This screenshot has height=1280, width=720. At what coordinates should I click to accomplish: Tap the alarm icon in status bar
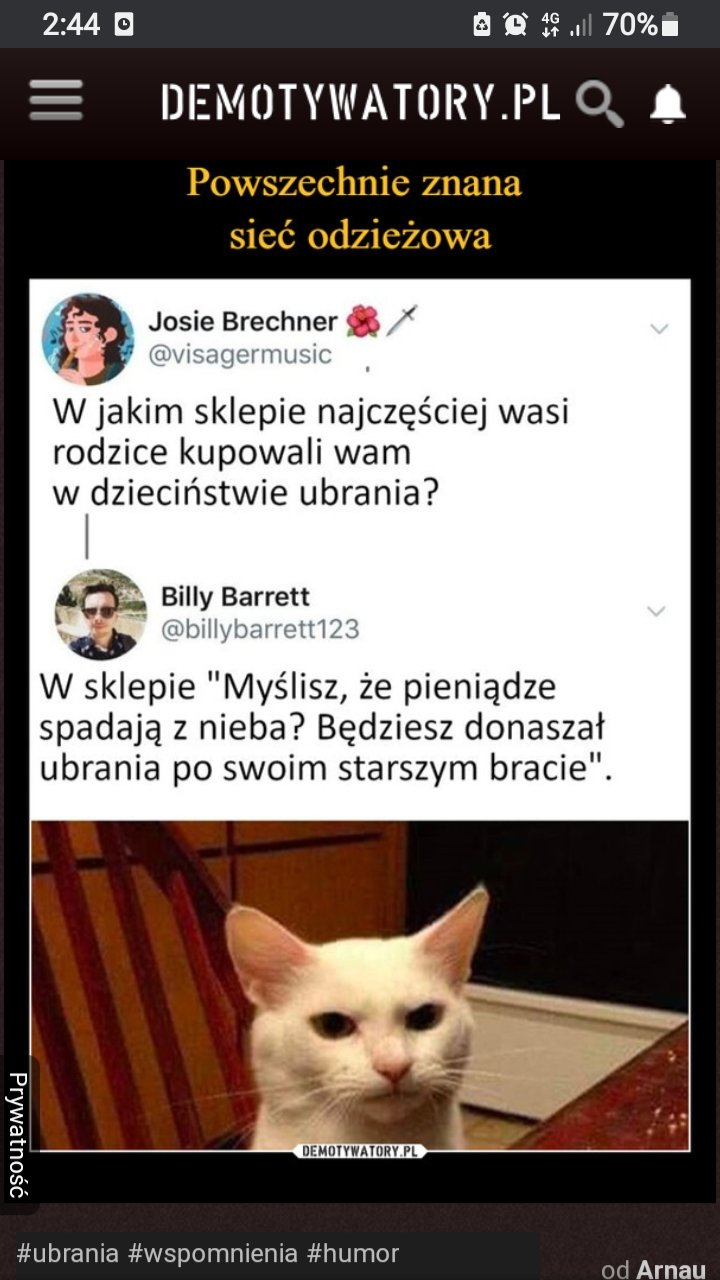(515, 24)
